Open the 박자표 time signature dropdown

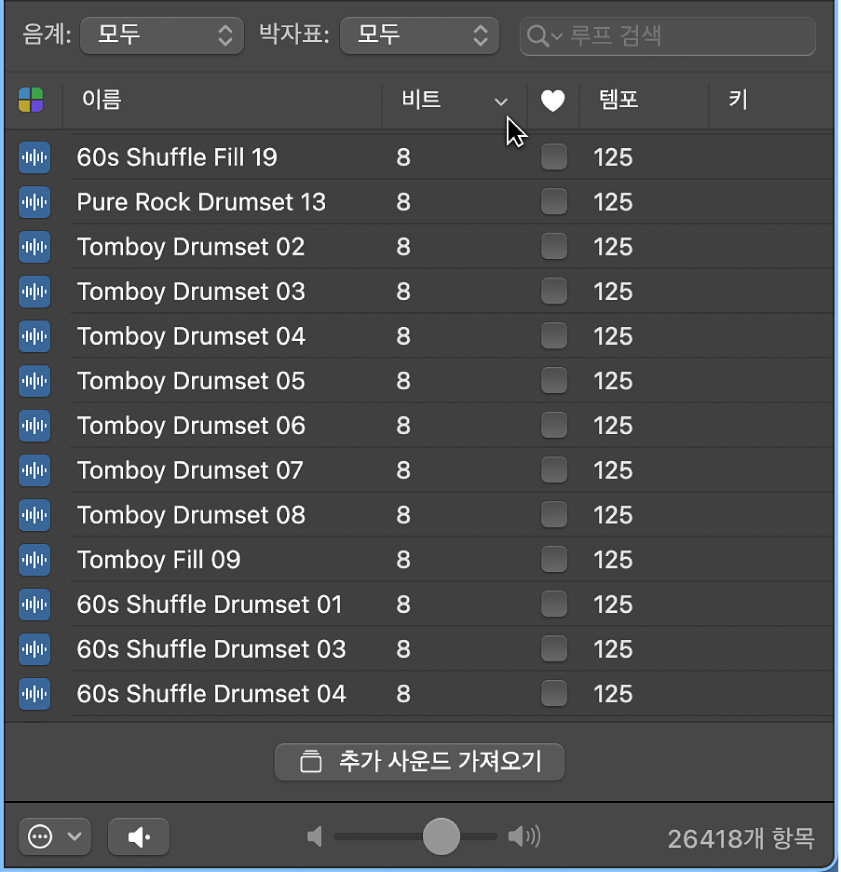point(419,36)
